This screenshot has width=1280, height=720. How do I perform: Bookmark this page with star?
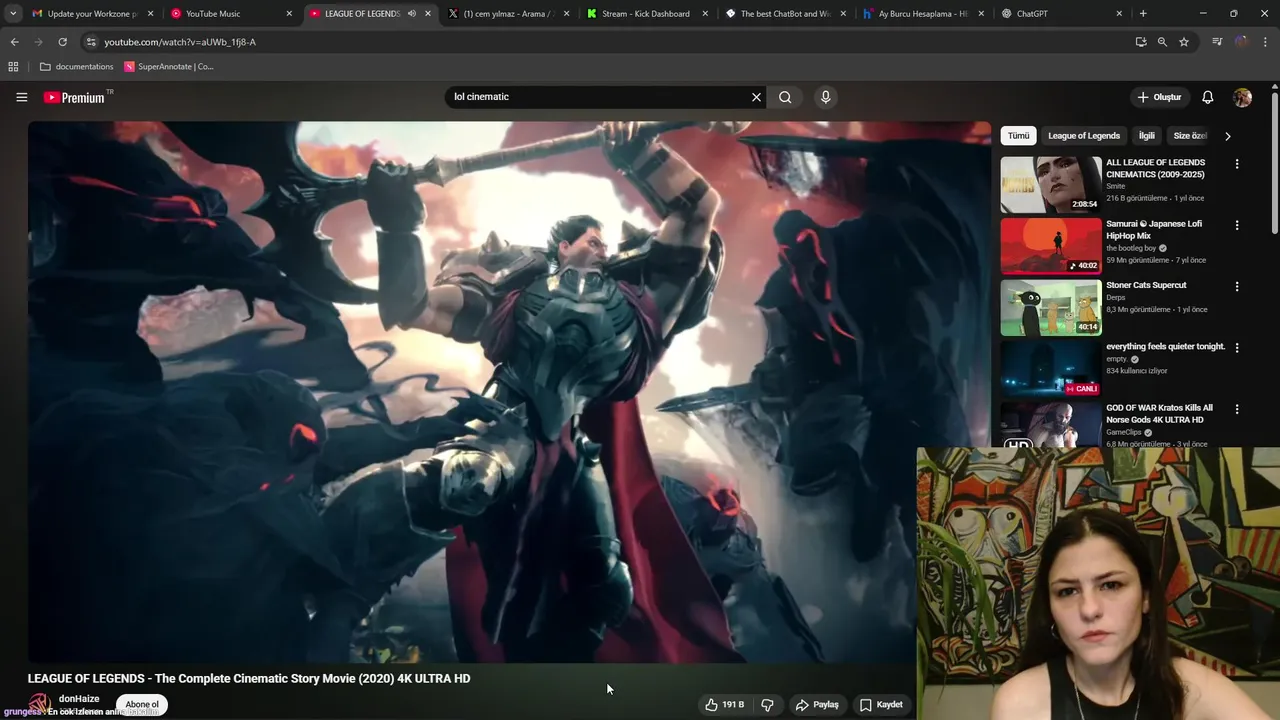click(x=1184, y=42)
